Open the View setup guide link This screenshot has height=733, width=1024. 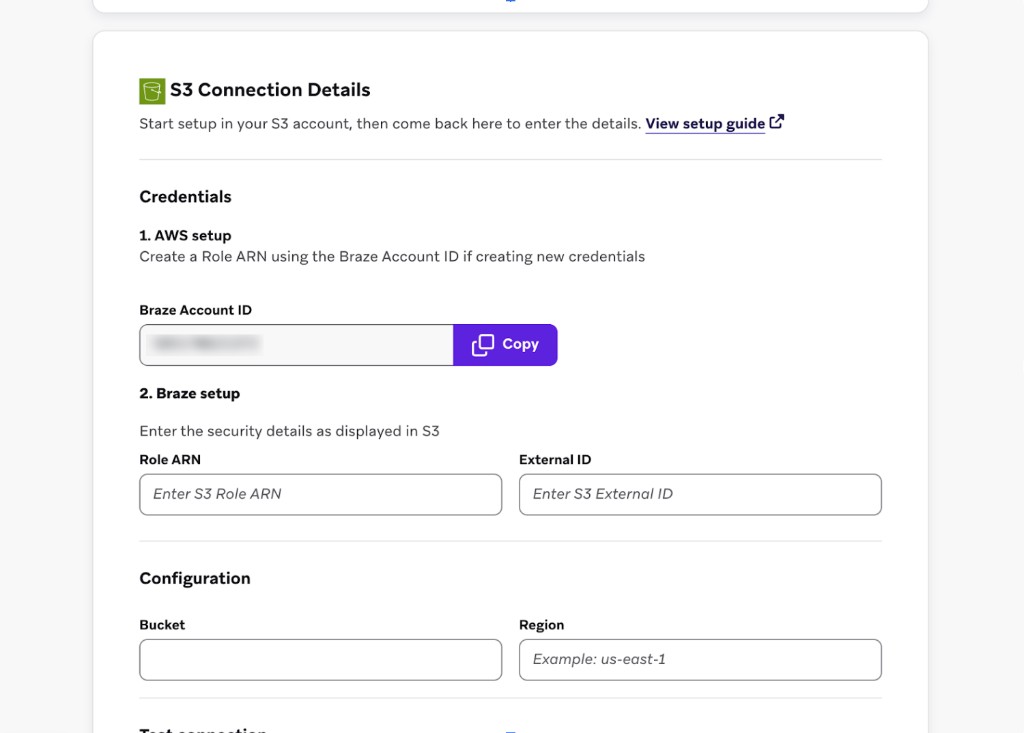point(705,123)
